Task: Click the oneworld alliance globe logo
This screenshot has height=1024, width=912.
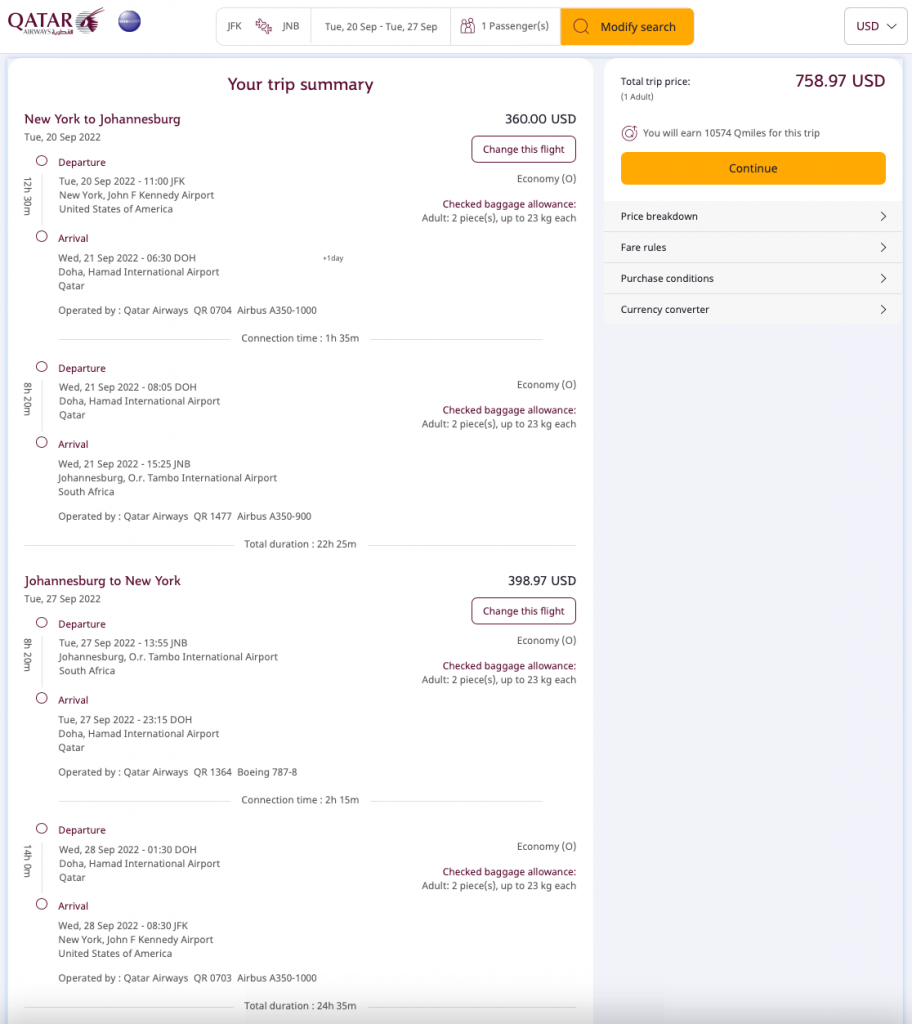Action: [x=129, y=21]
